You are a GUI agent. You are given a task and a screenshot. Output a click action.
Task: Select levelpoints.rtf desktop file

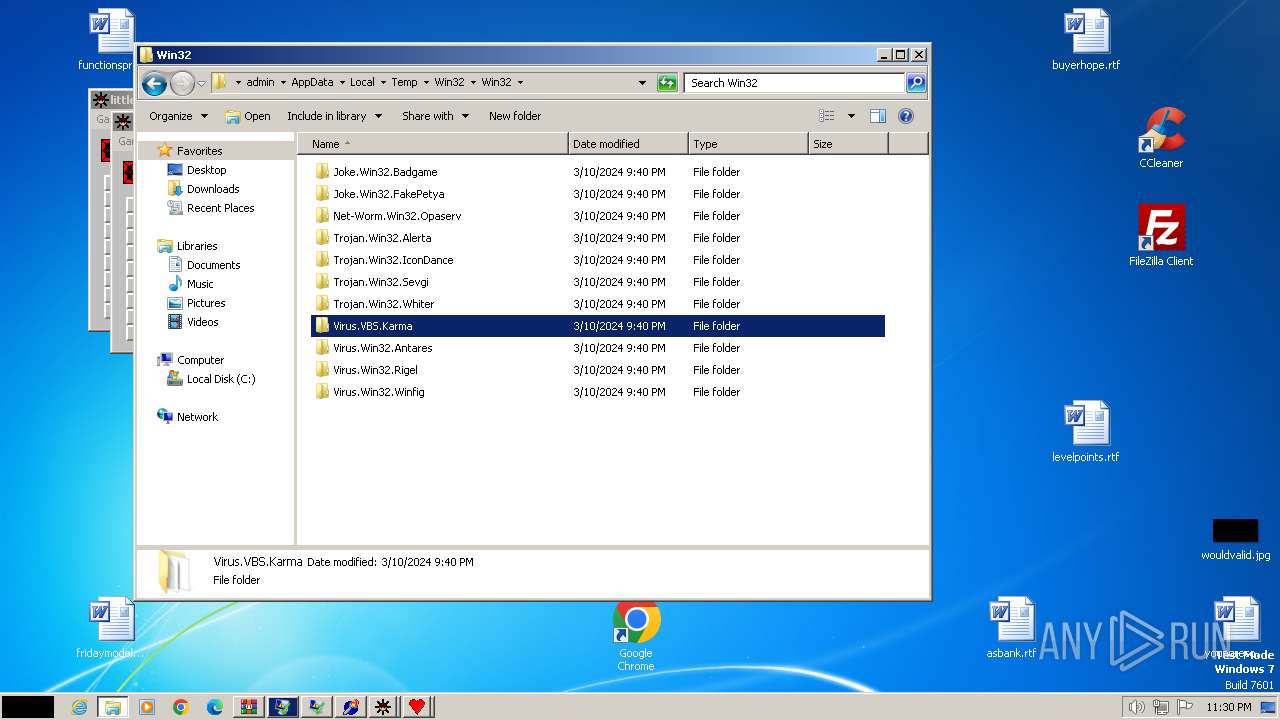click(x=1086, y=432)
